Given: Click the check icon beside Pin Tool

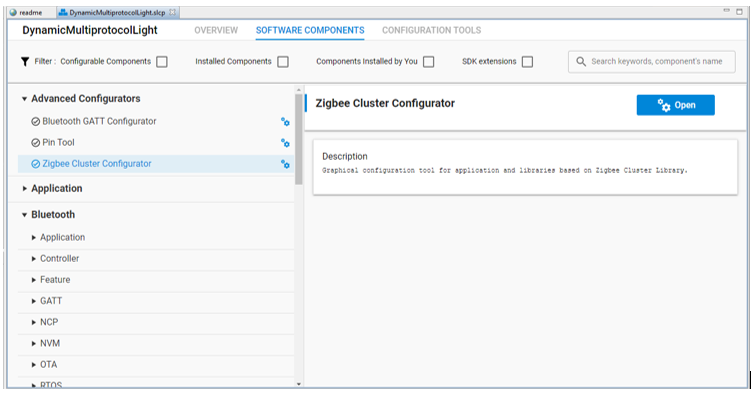Looking at the screenshot, I should [35, 143].
